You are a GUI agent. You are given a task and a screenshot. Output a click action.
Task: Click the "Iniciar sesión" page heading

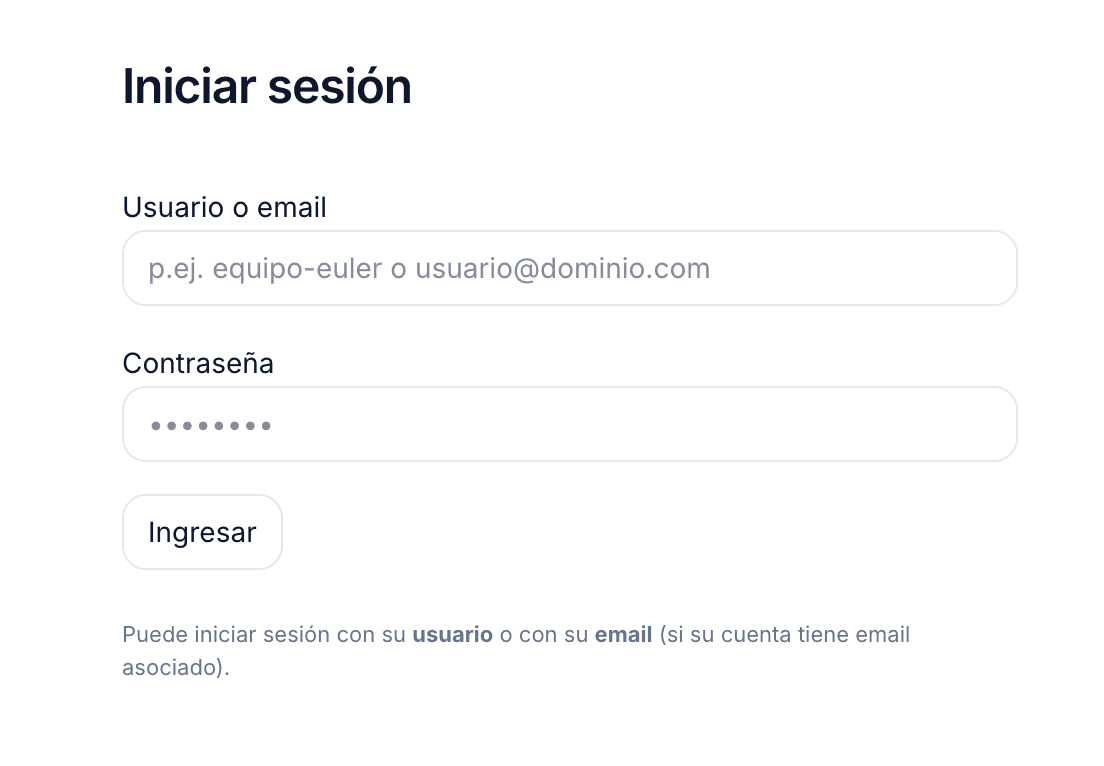[x=266, y=87]
